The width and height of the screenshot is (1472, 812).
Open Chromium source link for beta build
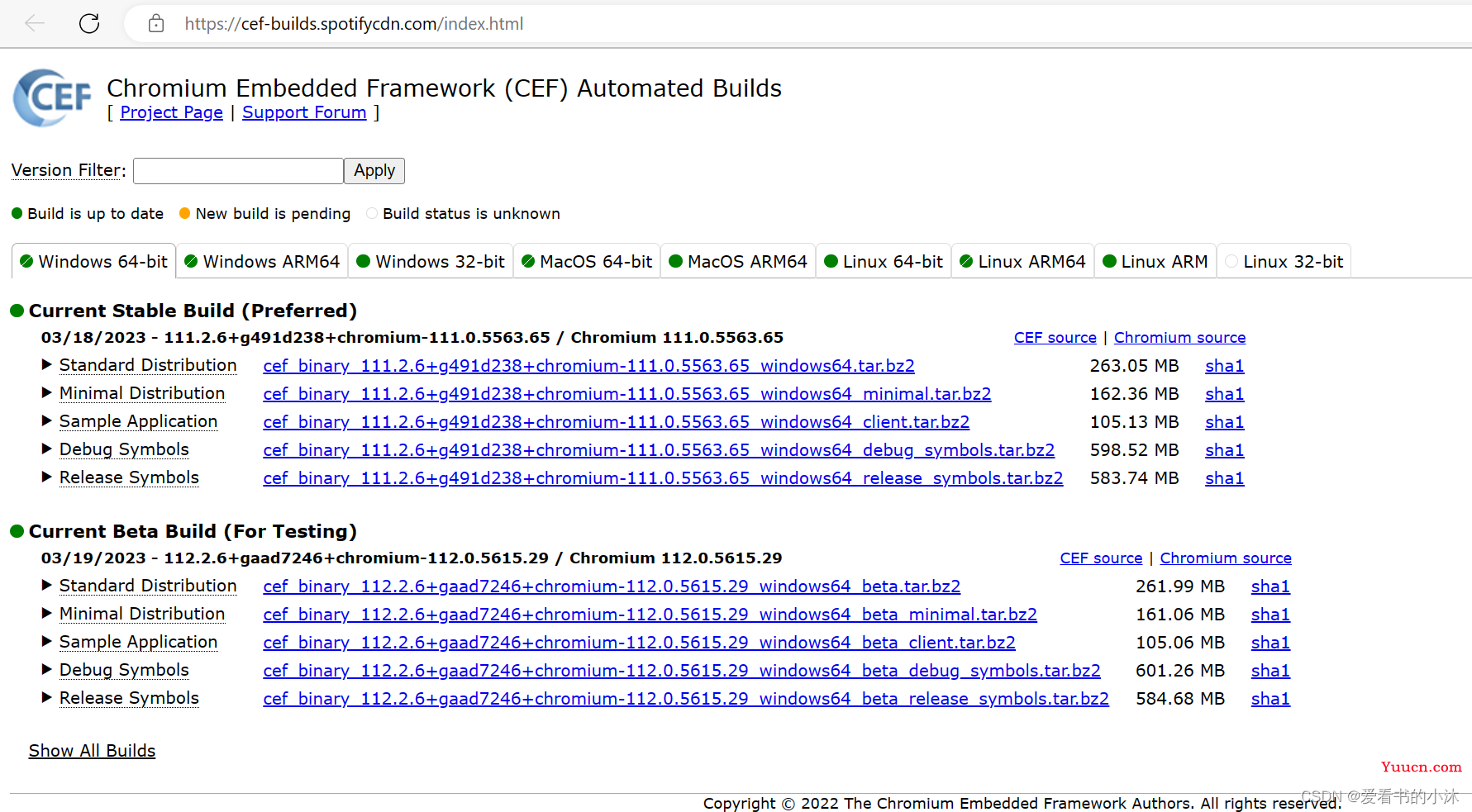coord(1226,558)
